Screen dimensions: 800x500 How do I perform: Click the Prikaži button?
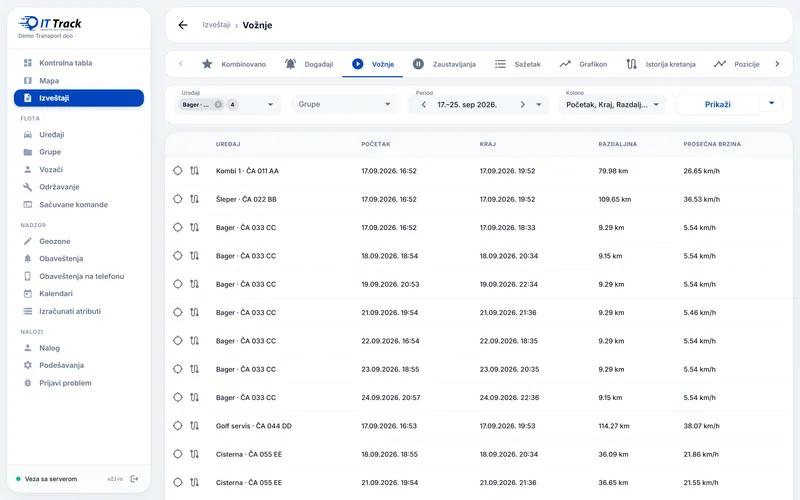717,105
